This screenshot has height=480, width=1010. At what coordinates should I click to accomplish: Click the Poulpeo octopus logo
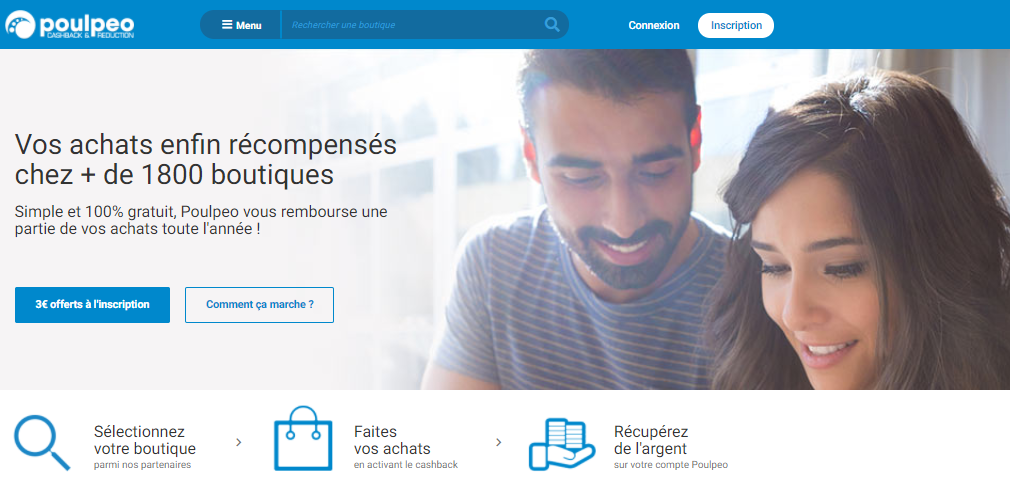[21, 24]
